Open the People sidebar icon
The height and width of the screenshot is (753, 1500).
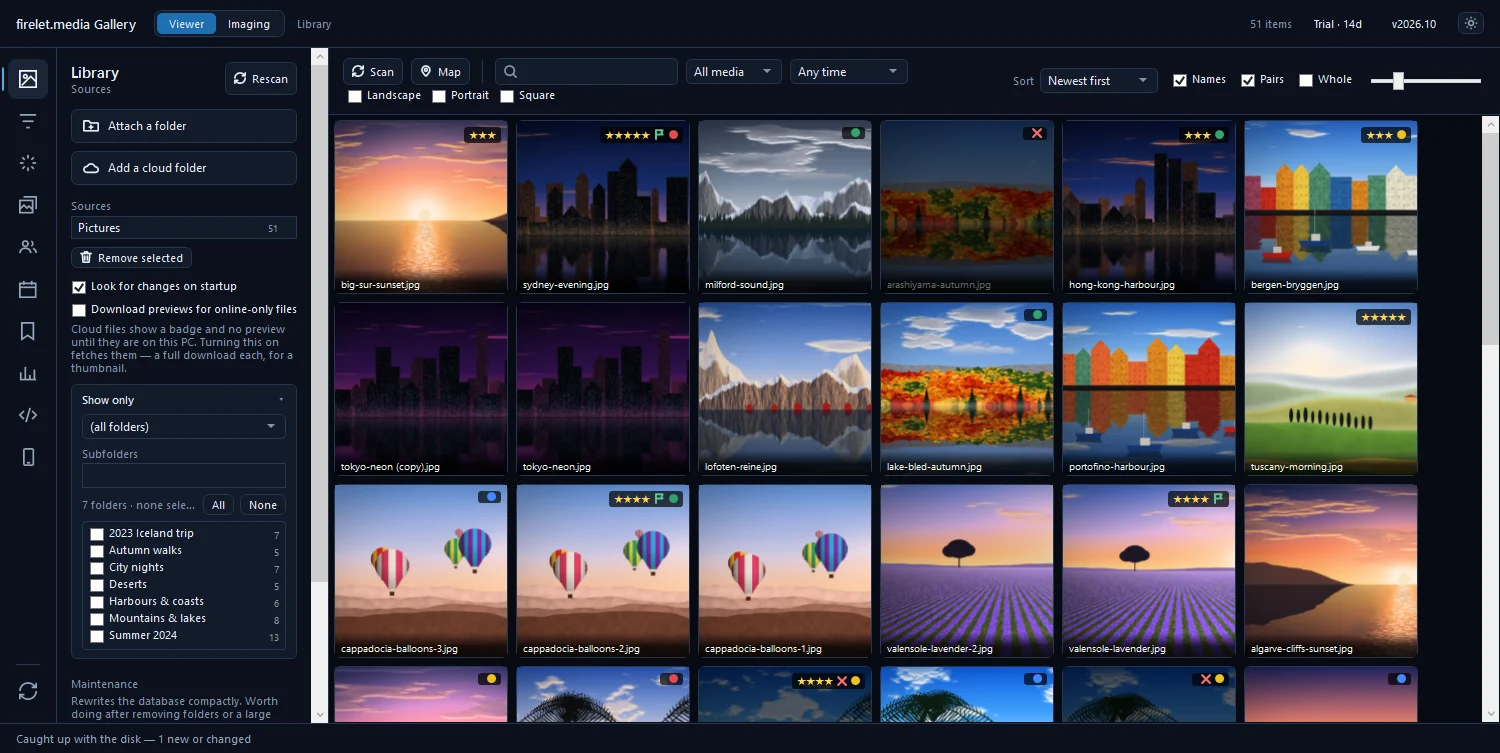(x=28, y=247)
